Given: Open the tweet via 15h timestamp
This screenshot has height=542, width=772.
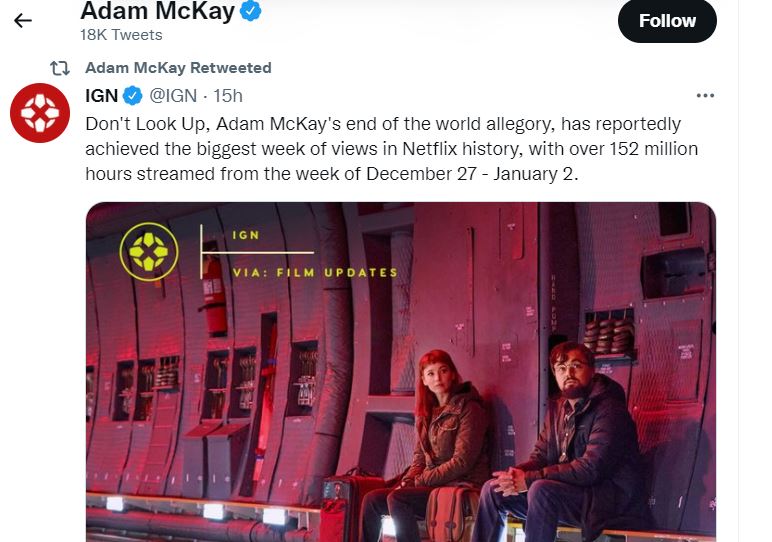Looking at the screenshot, I should click(227, 96).
